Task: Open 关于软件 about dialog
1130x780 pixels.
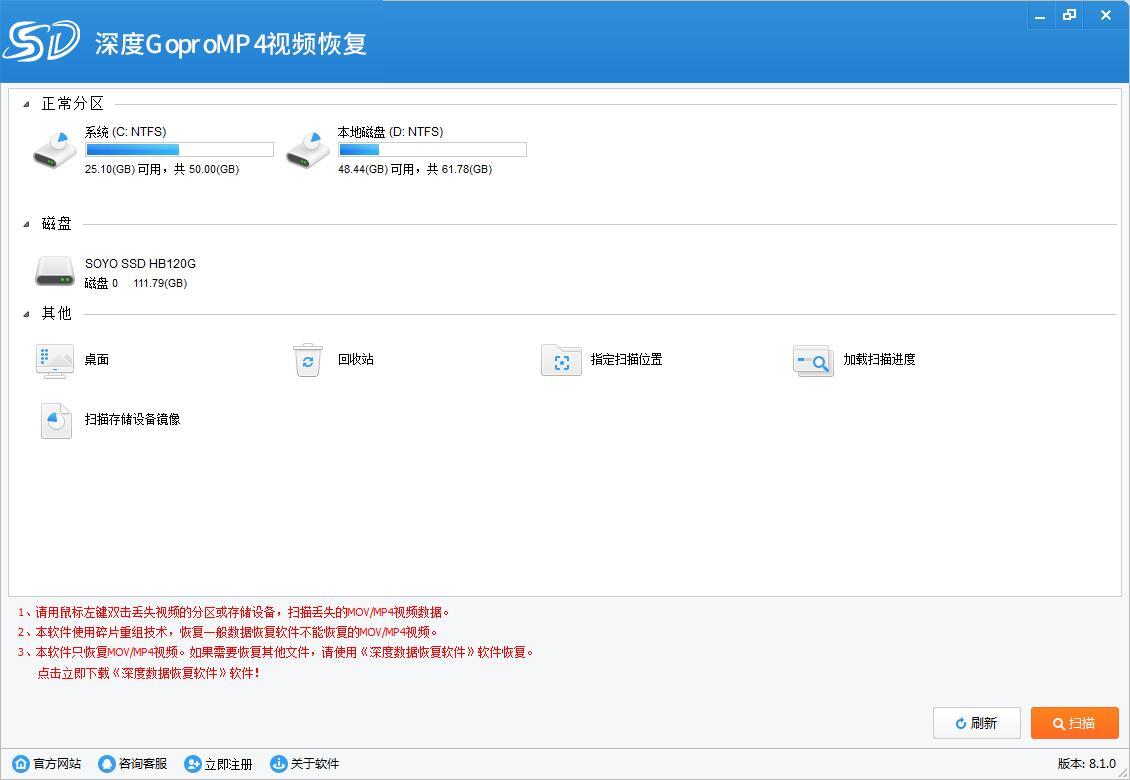Action: click(305, 764)
